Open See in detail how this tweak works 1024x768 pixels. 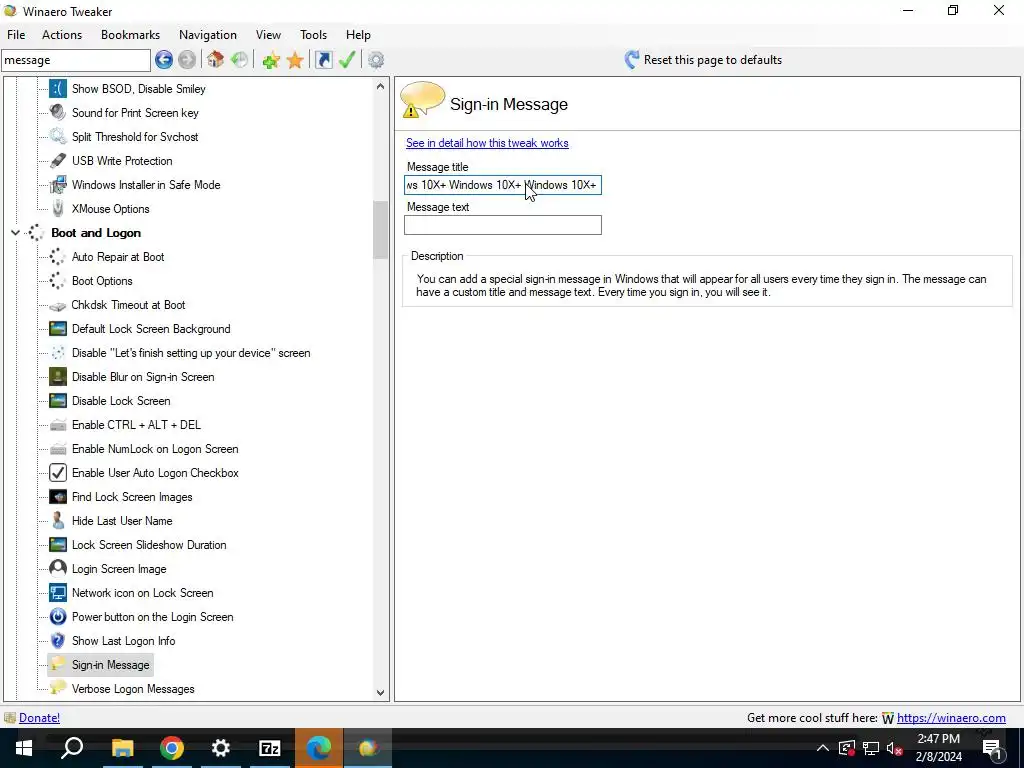[x=487, y=143]
